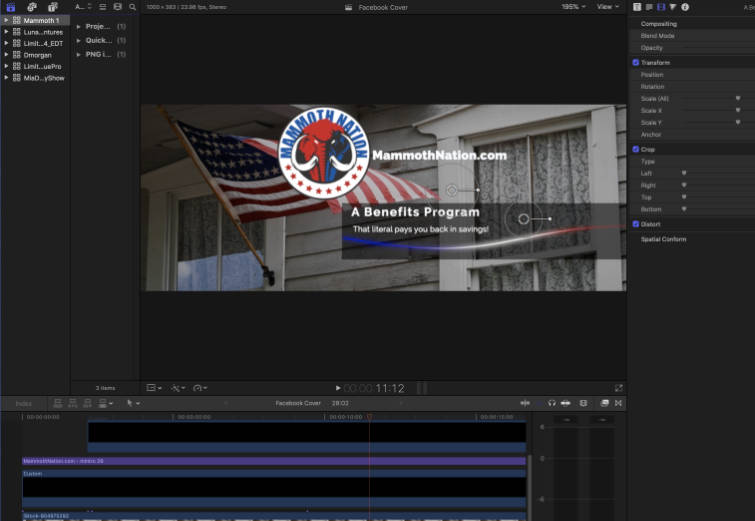Viewport: 755px width, 521px height.
Task: Expand the MiaD...yShow library
Action: [x=6, y=78]
